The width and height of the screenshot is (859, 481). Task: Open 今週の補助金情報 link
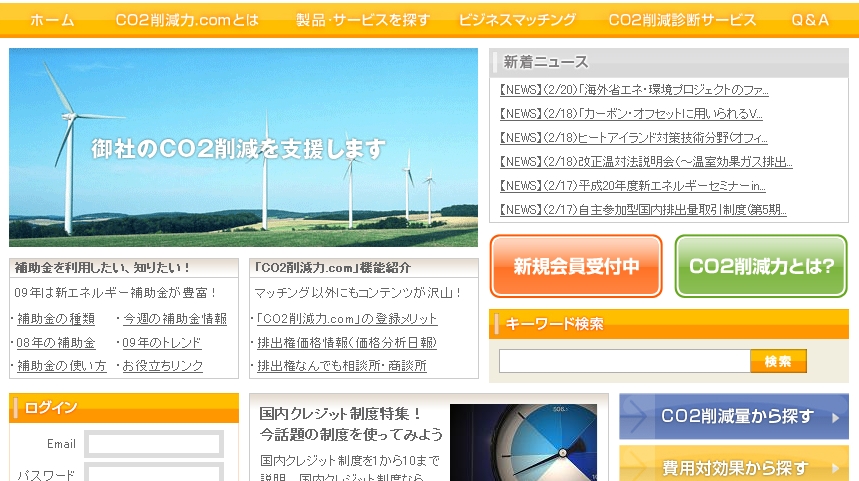[x=175, y=319]
